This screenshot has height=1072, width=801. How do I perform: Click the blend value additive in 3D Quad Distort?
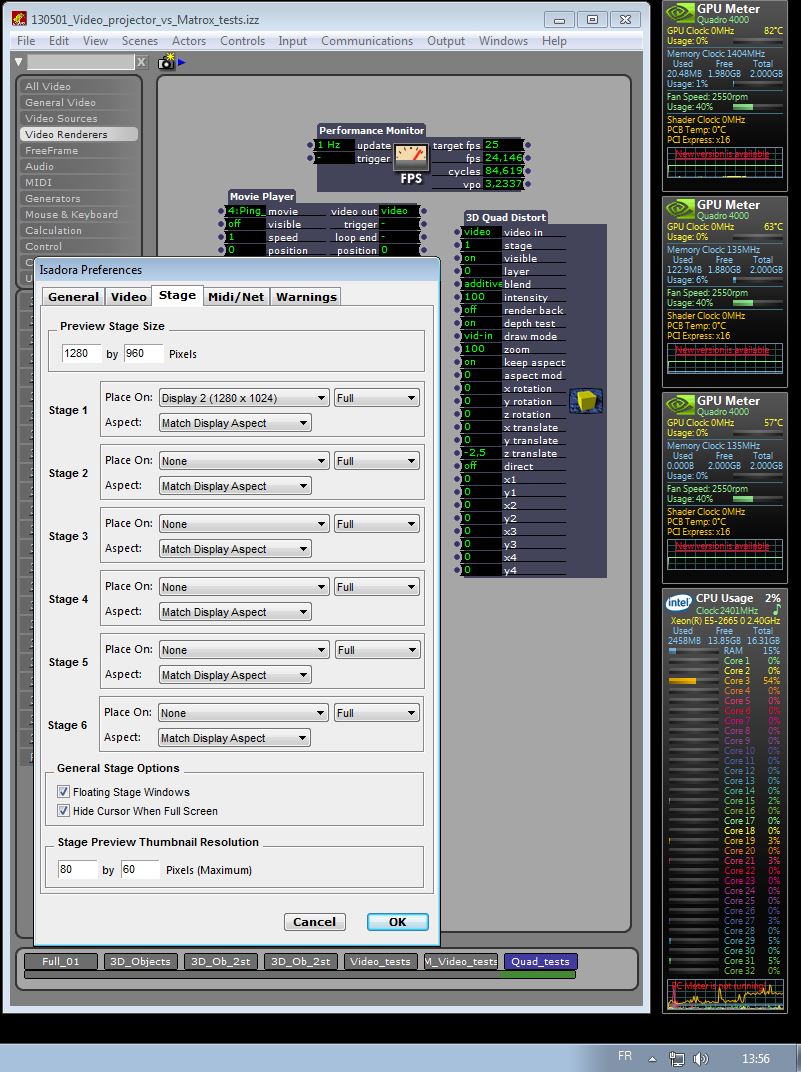point(483,284)
